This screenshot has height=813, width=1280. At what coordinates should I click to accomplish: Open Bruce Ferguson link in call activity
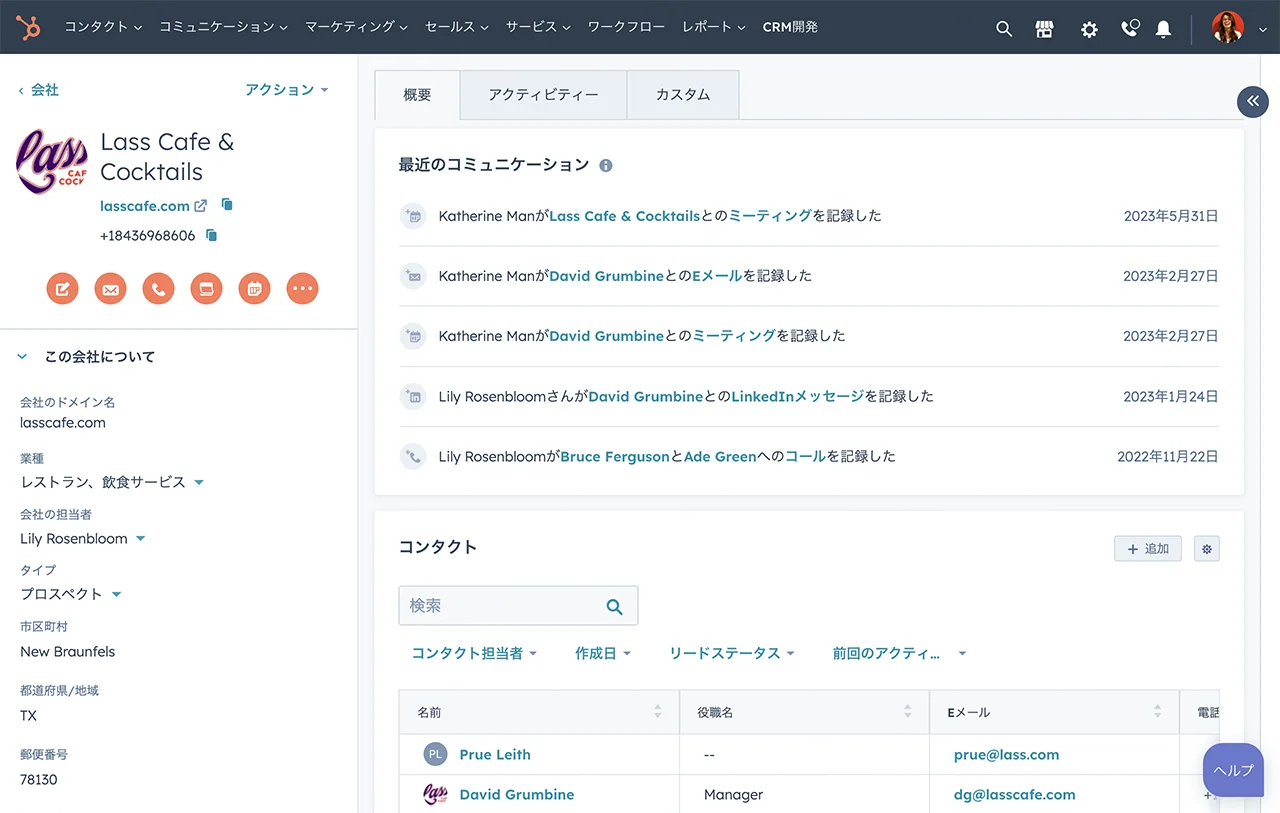pyautogui.click(x=615, y=456)
